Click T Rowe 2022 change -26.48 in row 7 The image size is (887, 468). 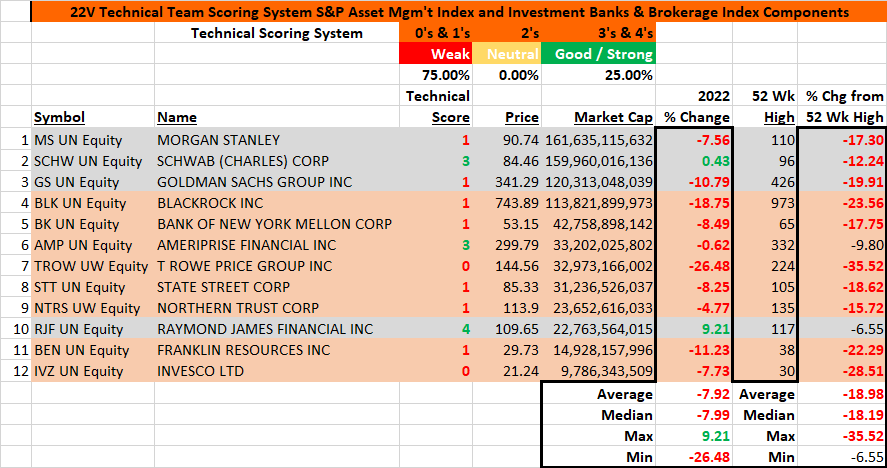(694, 266)
